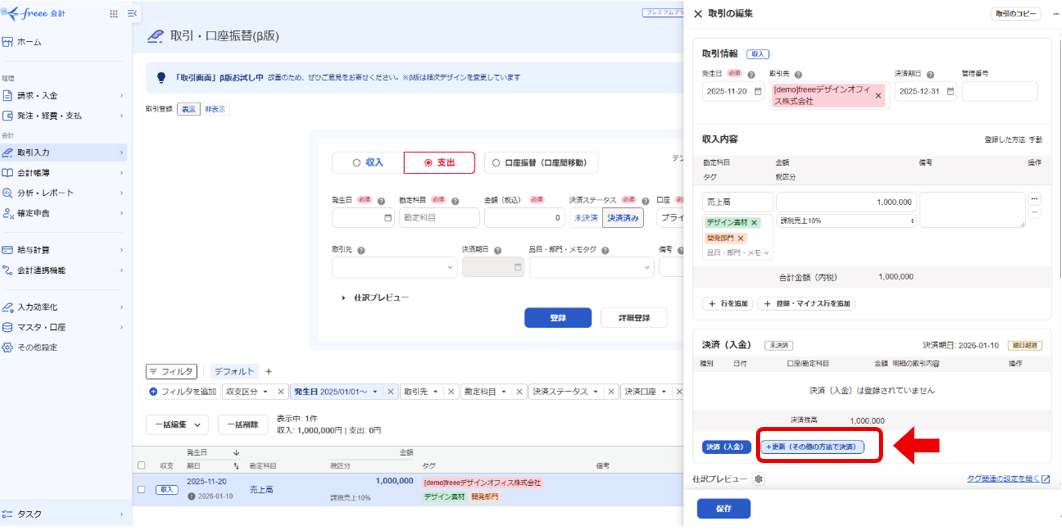
Task: Open 会計連携機能 sidebar item
Action: pos(64,270)
